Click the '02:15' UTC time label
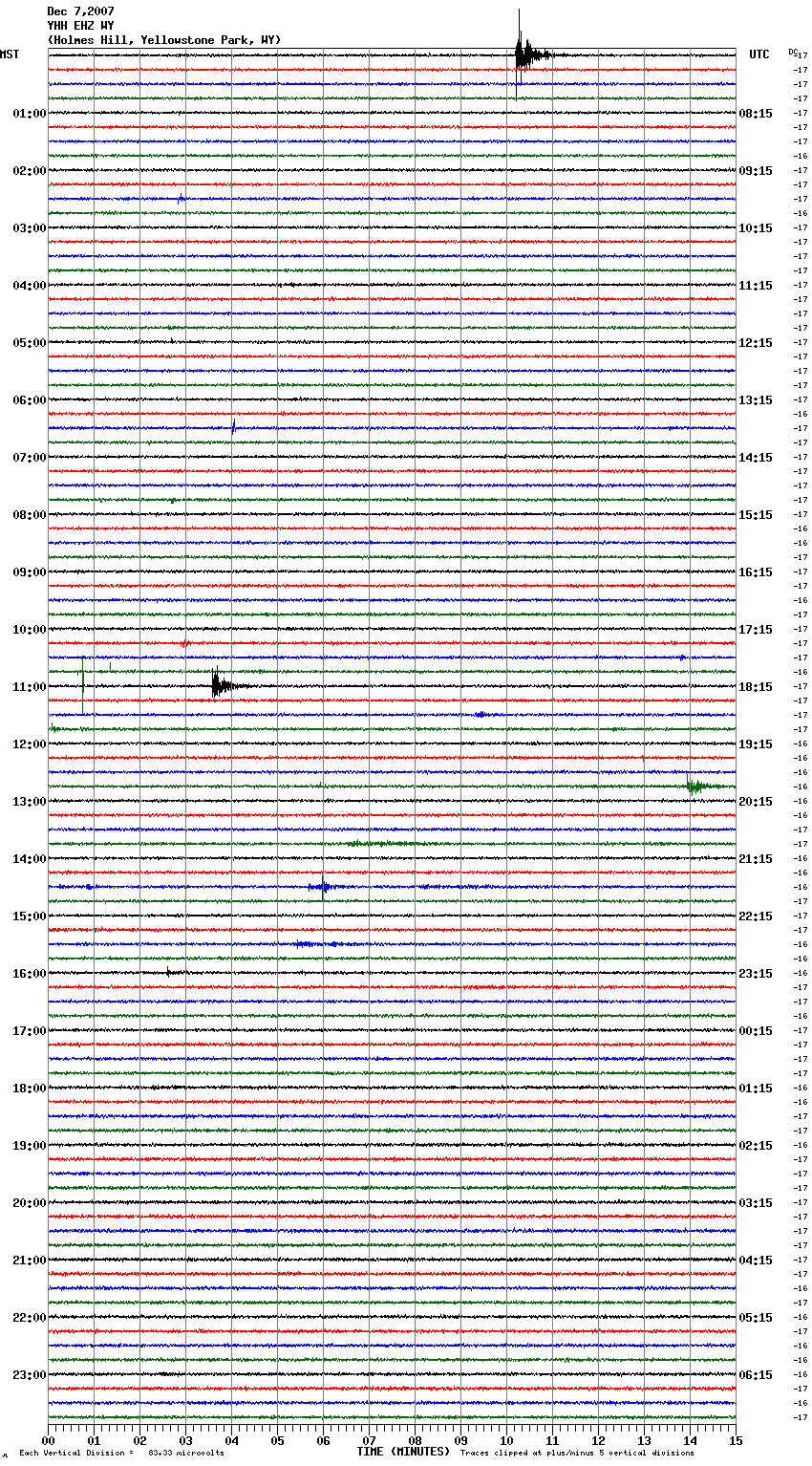This screenshot has width=812, height=1466. pos(756,1146)
